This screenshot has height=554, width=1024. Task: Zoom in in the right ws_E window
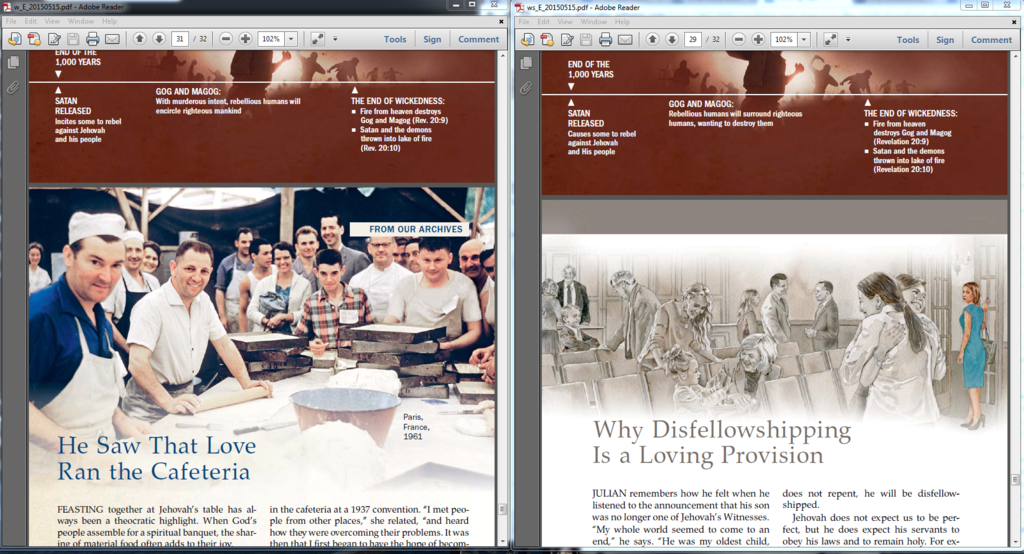(x=758, y=40)
